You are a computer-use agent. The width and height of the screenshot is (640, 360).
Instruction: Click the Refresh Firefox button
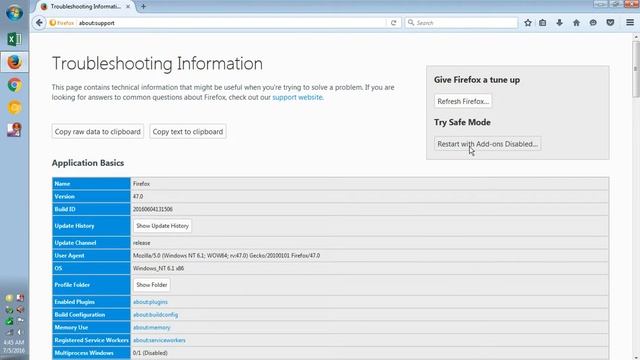463,101
